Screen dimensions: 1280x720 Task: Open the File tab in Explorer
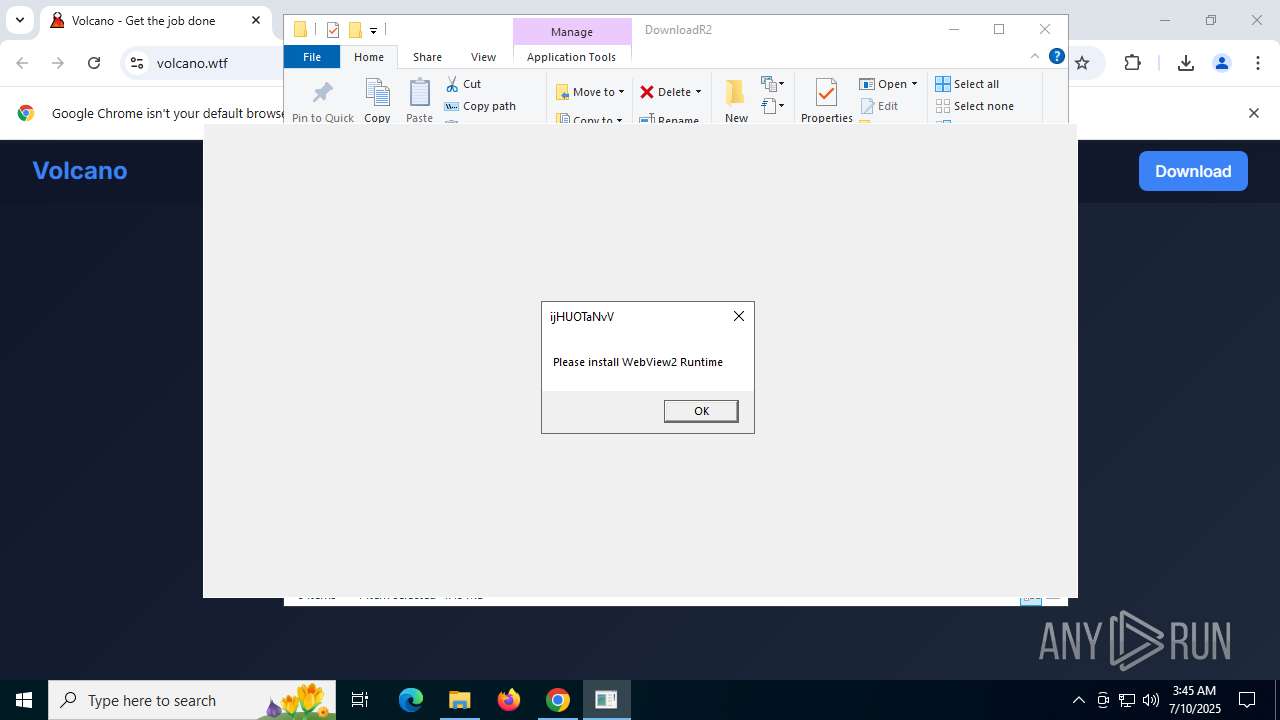pyautogui.click(x=312, y=57)
